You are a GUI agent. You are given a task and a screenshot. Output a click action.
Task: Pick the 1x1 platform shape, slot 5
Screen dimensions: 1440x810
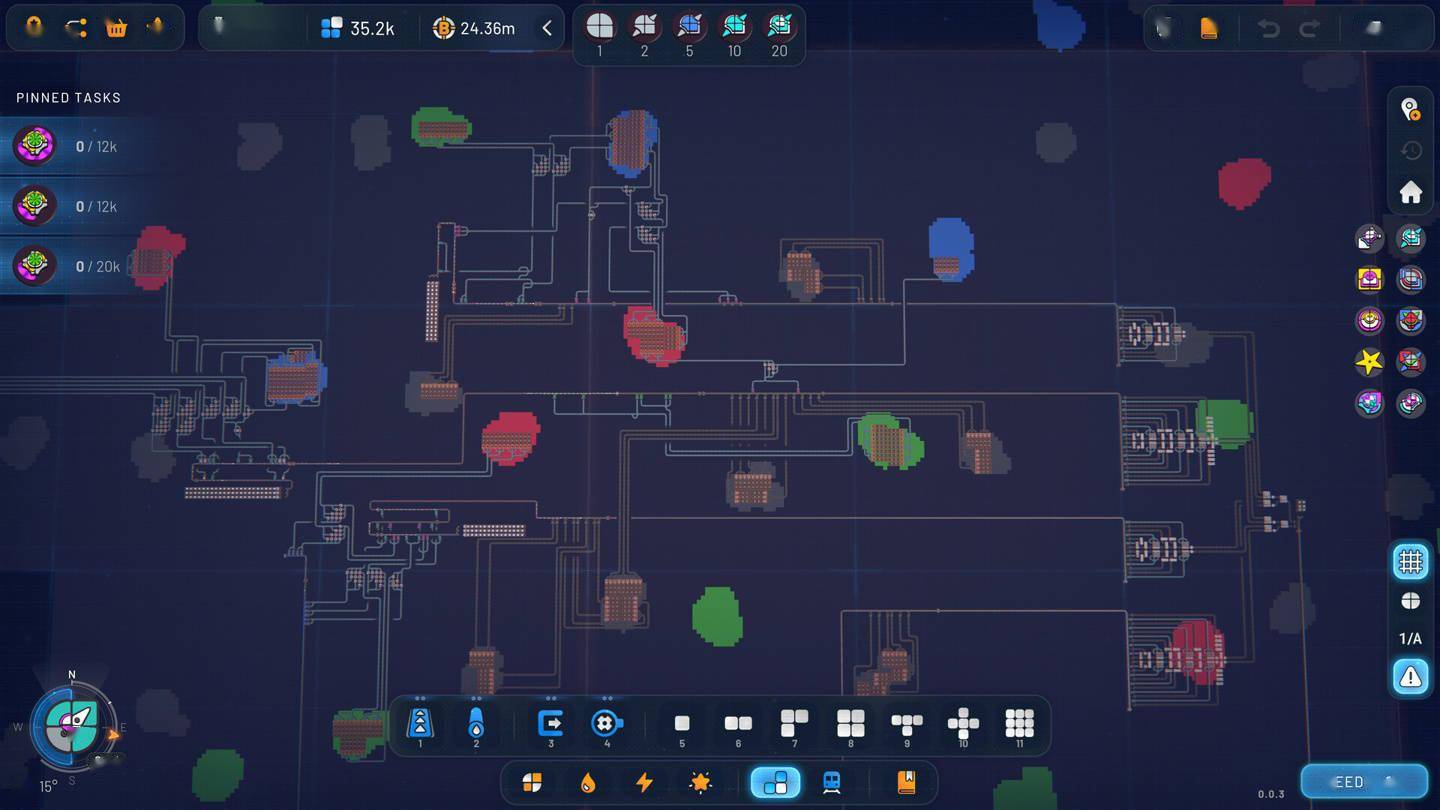(x=682, y=723)
